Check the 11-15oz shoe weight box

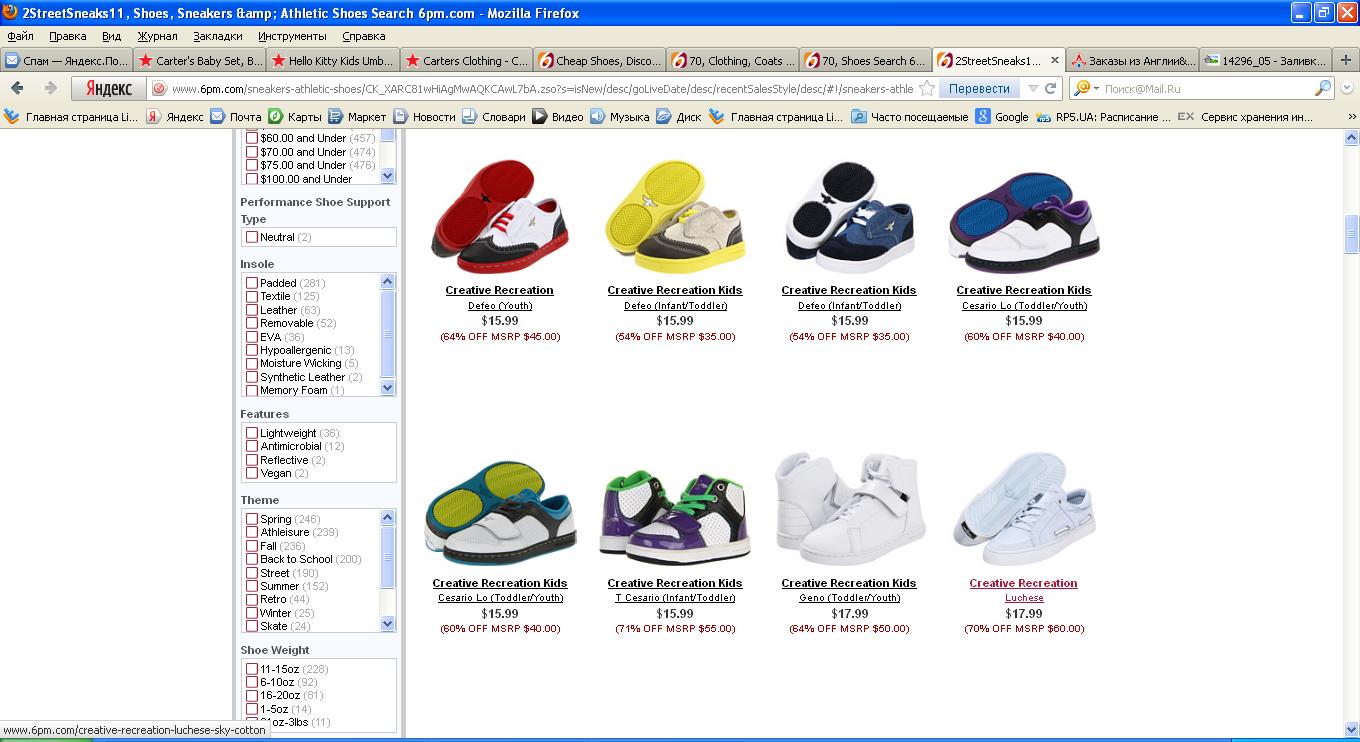[x=252, y=669]
